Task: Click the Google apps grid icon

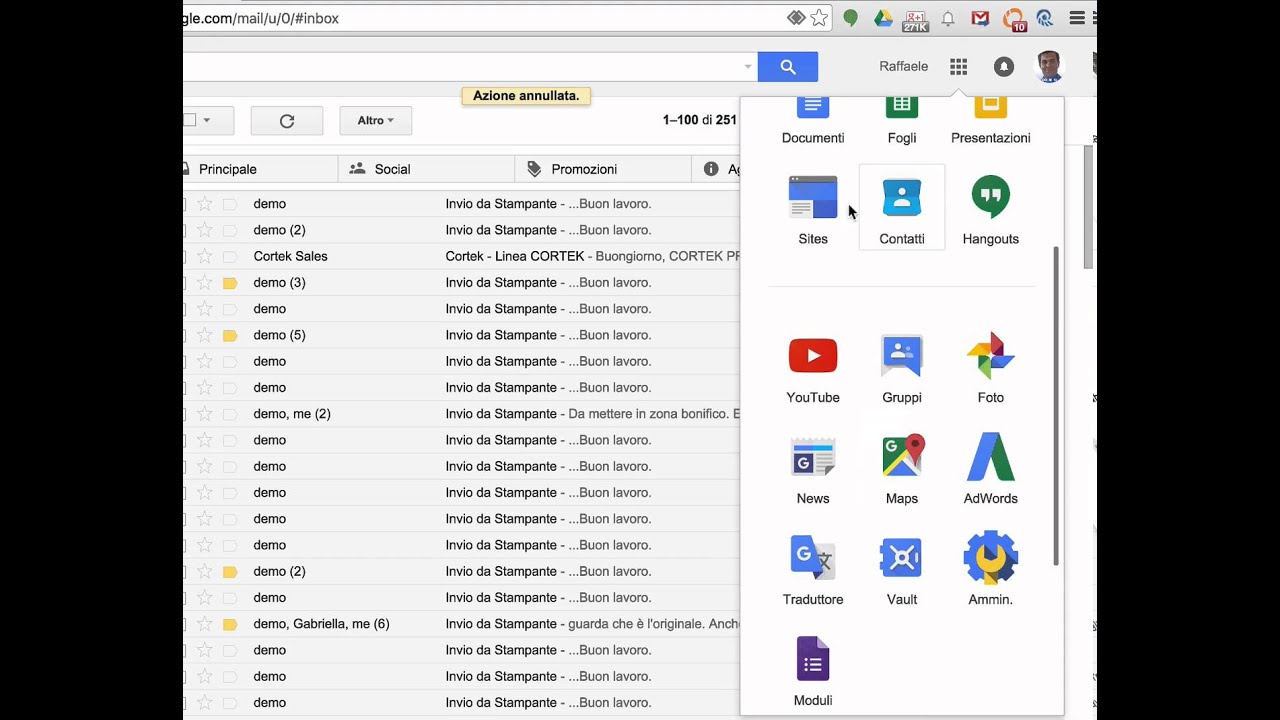Action: (x=958, y=66)
